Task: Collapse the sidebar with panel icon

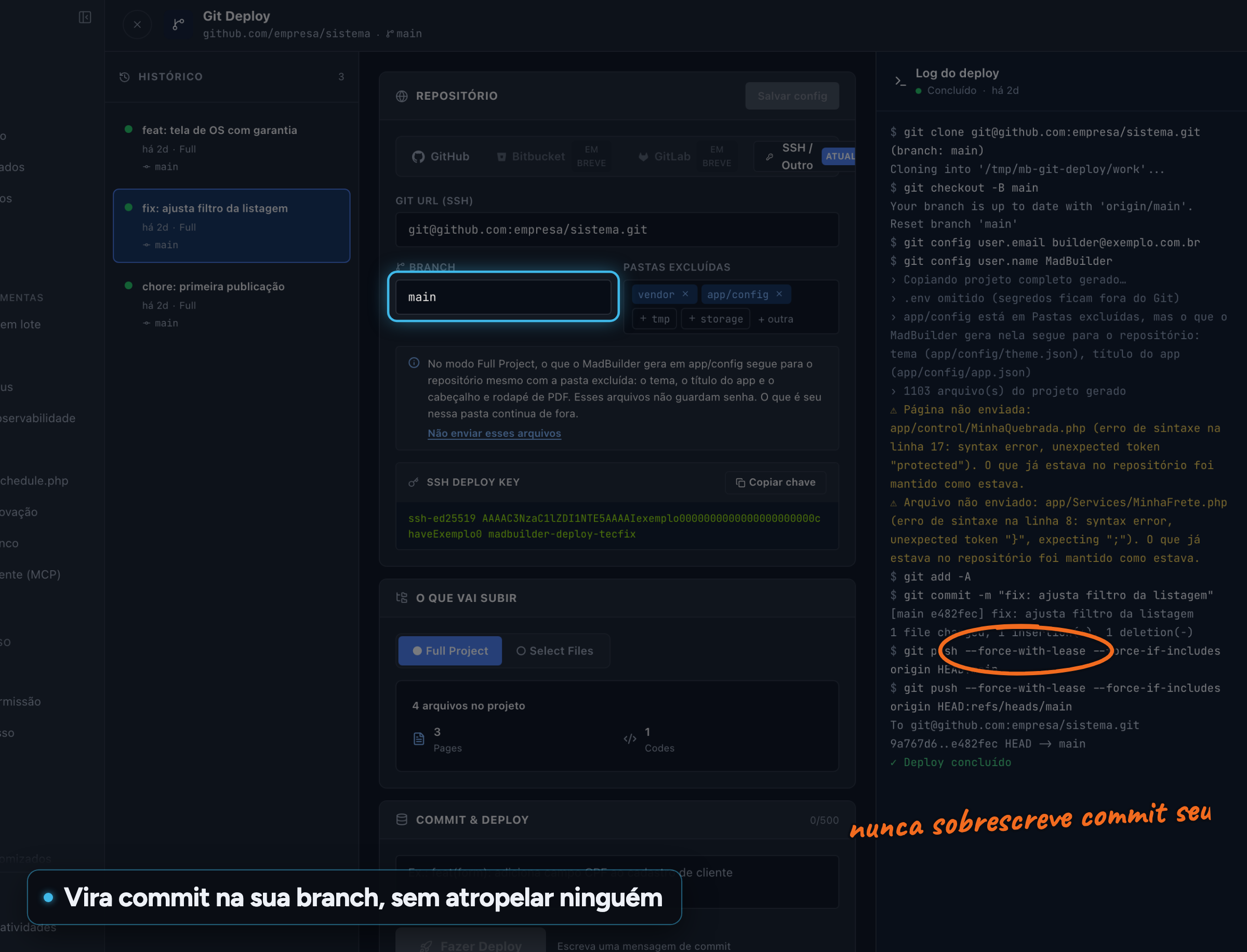Action: 85,18
